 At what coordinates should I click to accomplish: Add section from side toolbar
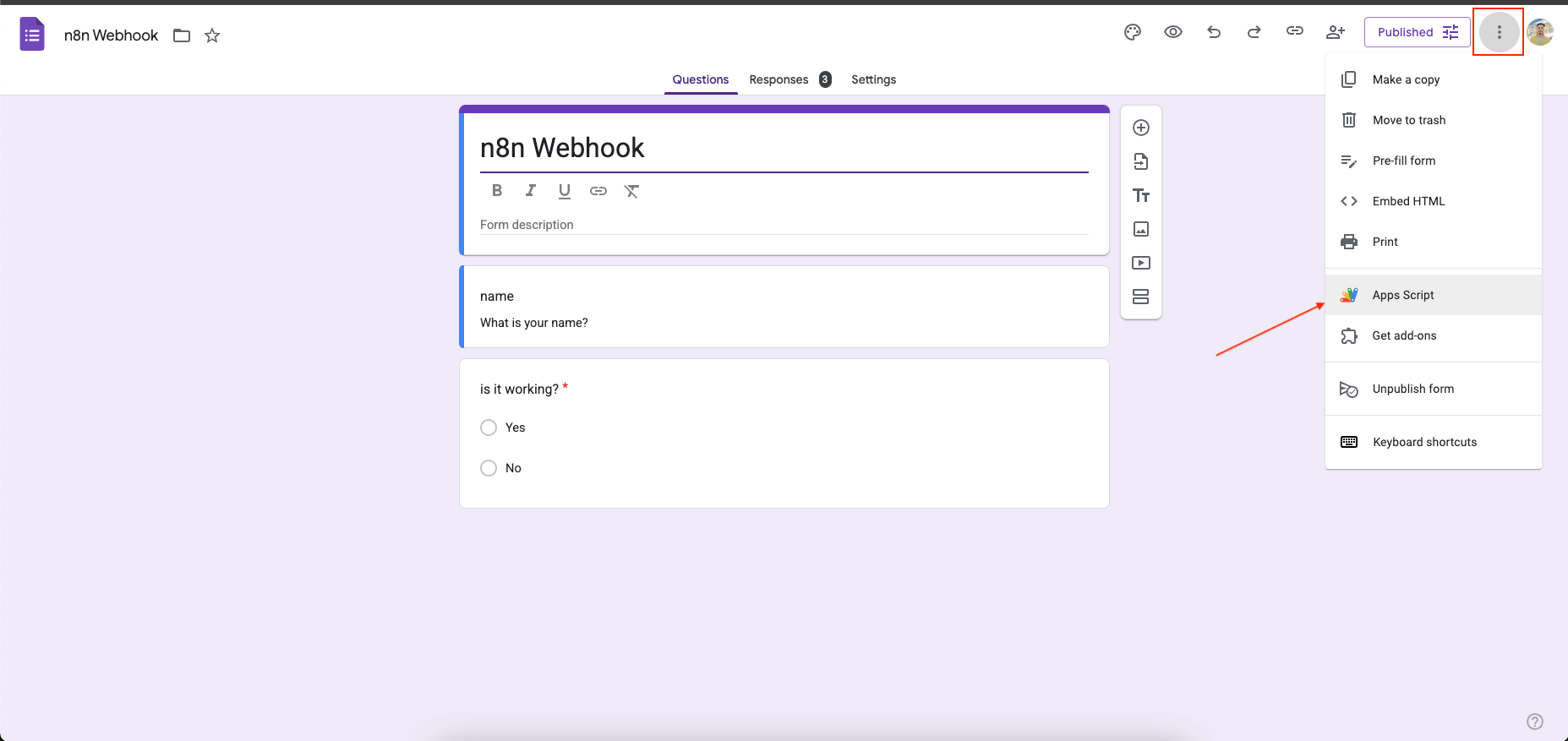(1141, 297)
